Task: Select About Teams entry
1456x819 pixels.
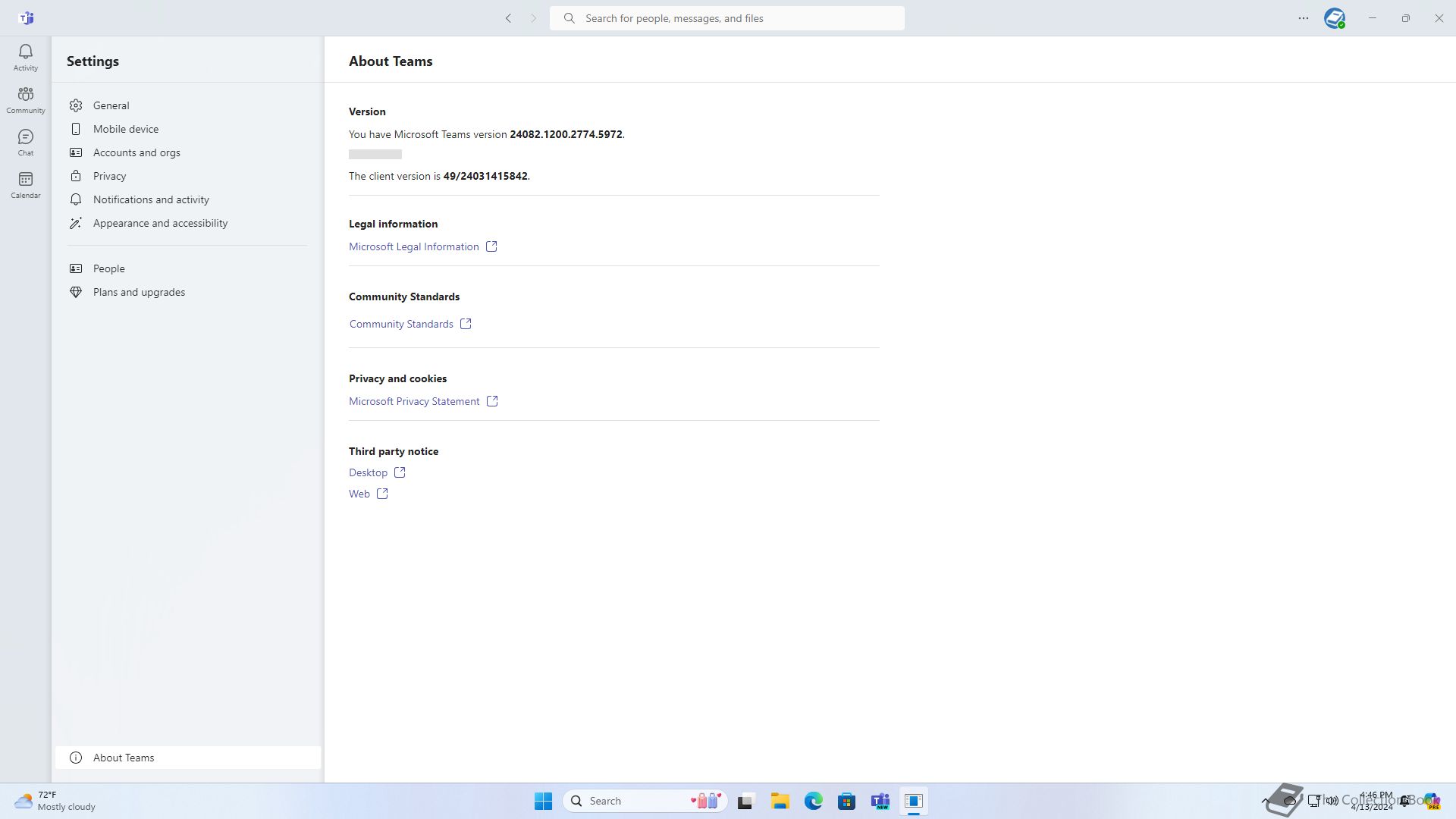Action: pyautogui.click(x=188, y=758)
